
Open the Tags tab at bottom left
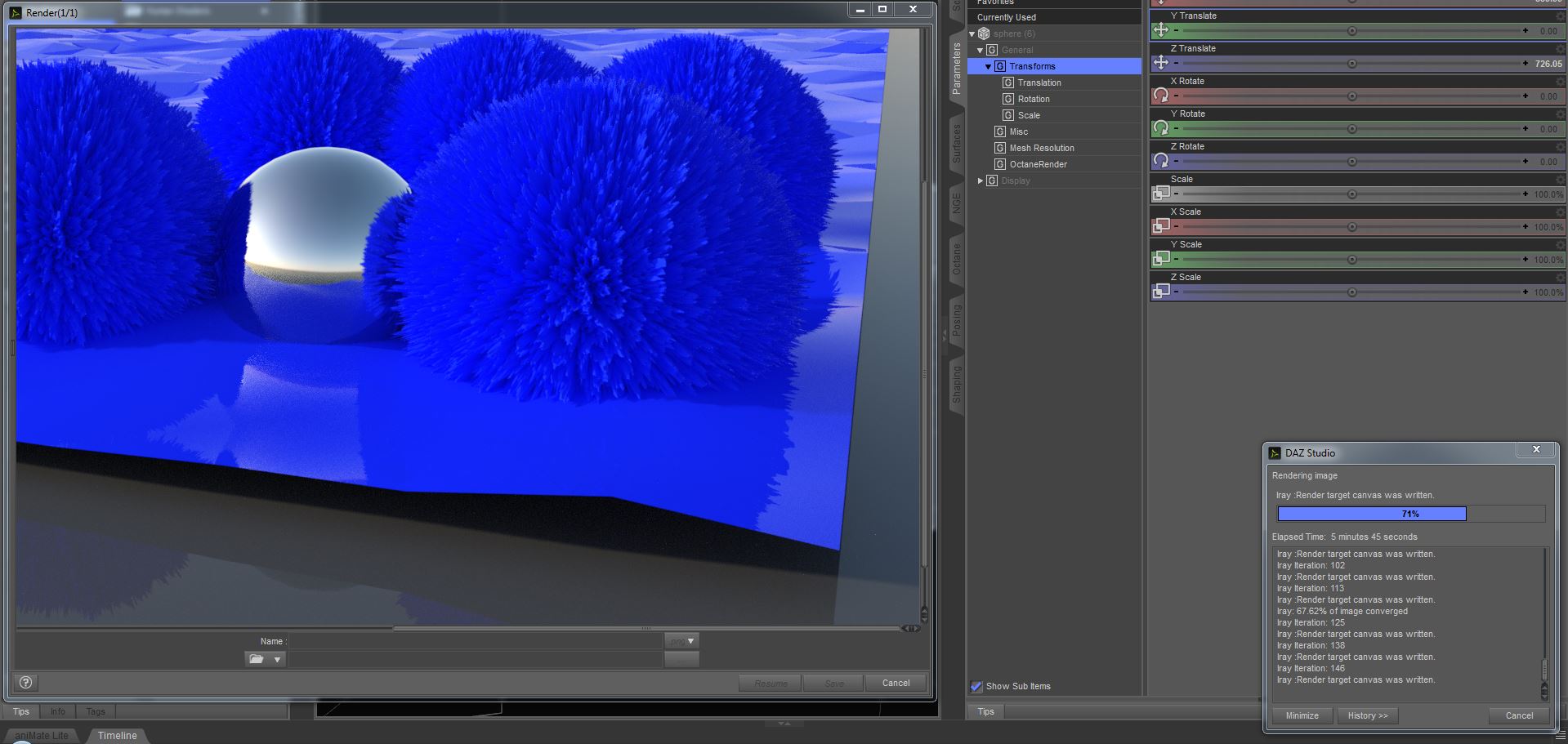click(96, 711)
